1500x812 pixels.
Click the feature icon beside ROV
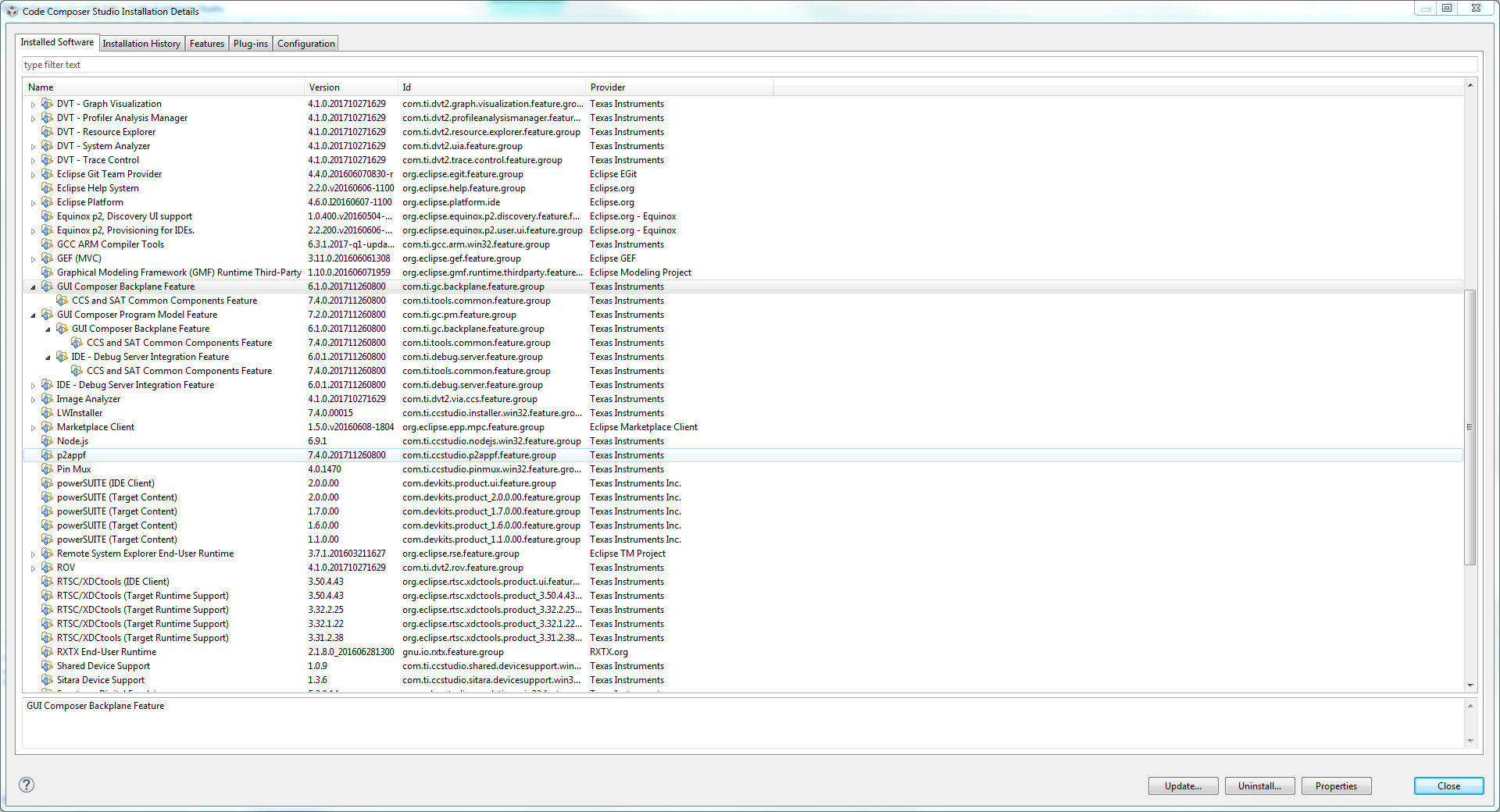[x=47, y=568]
